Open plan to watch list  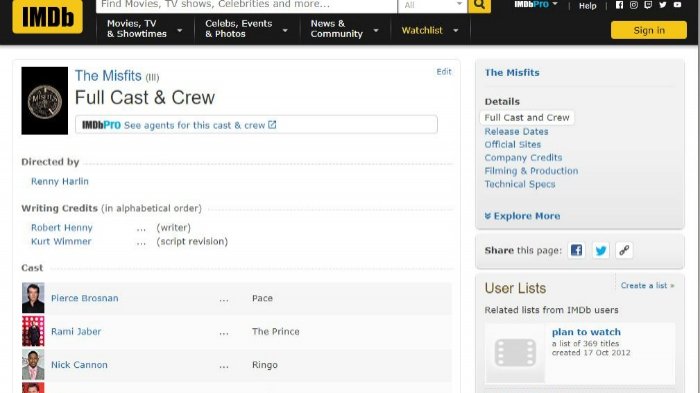[586, 332]
